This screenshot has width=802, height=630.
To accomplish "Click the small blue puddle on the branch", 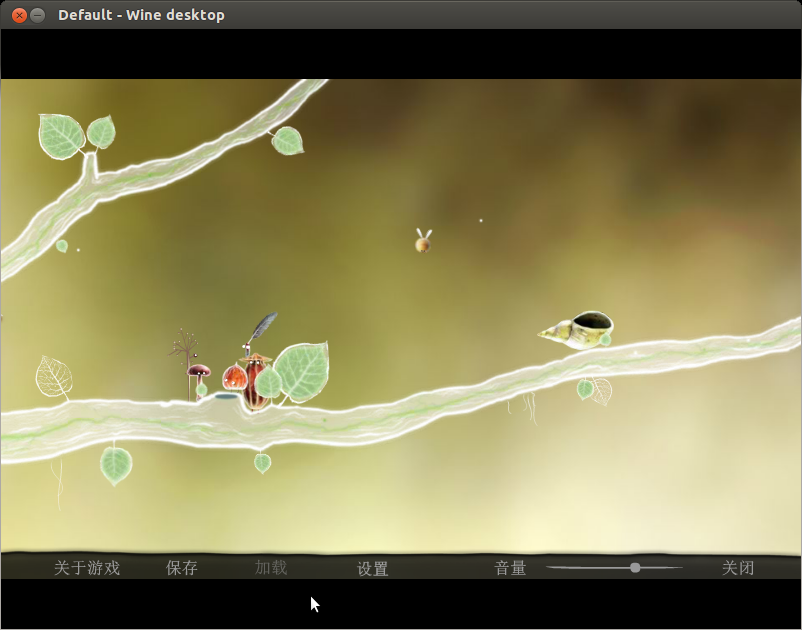I will click(x=227, y=396).
